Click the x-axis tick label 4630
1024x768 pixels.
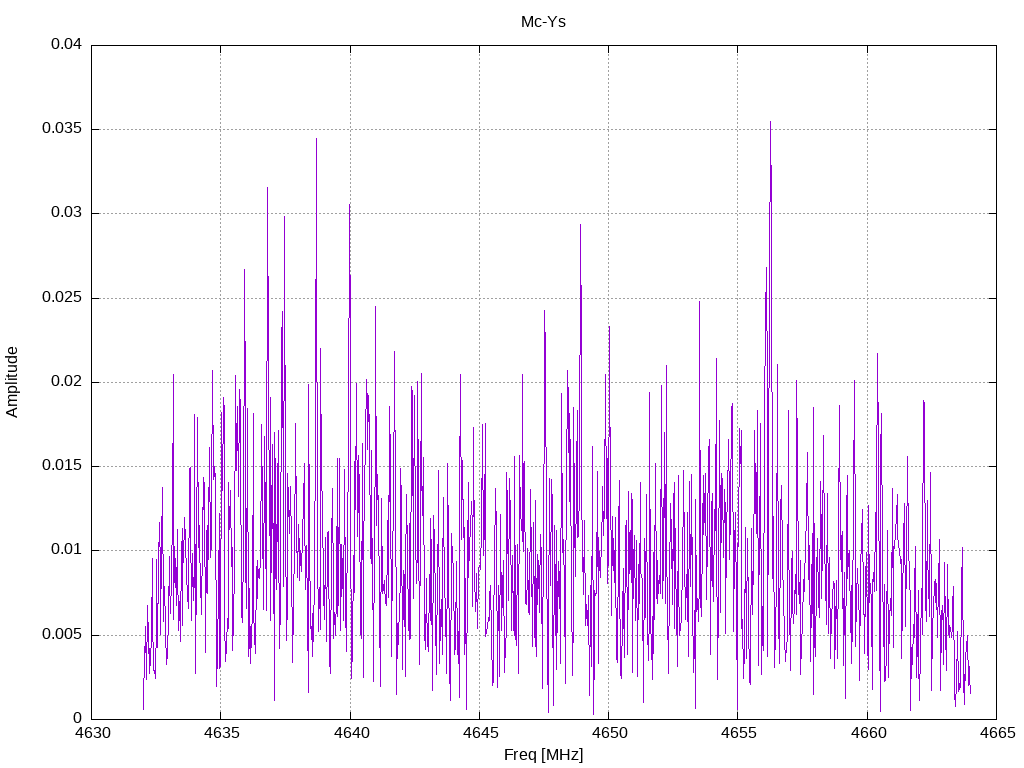[92, 733]
